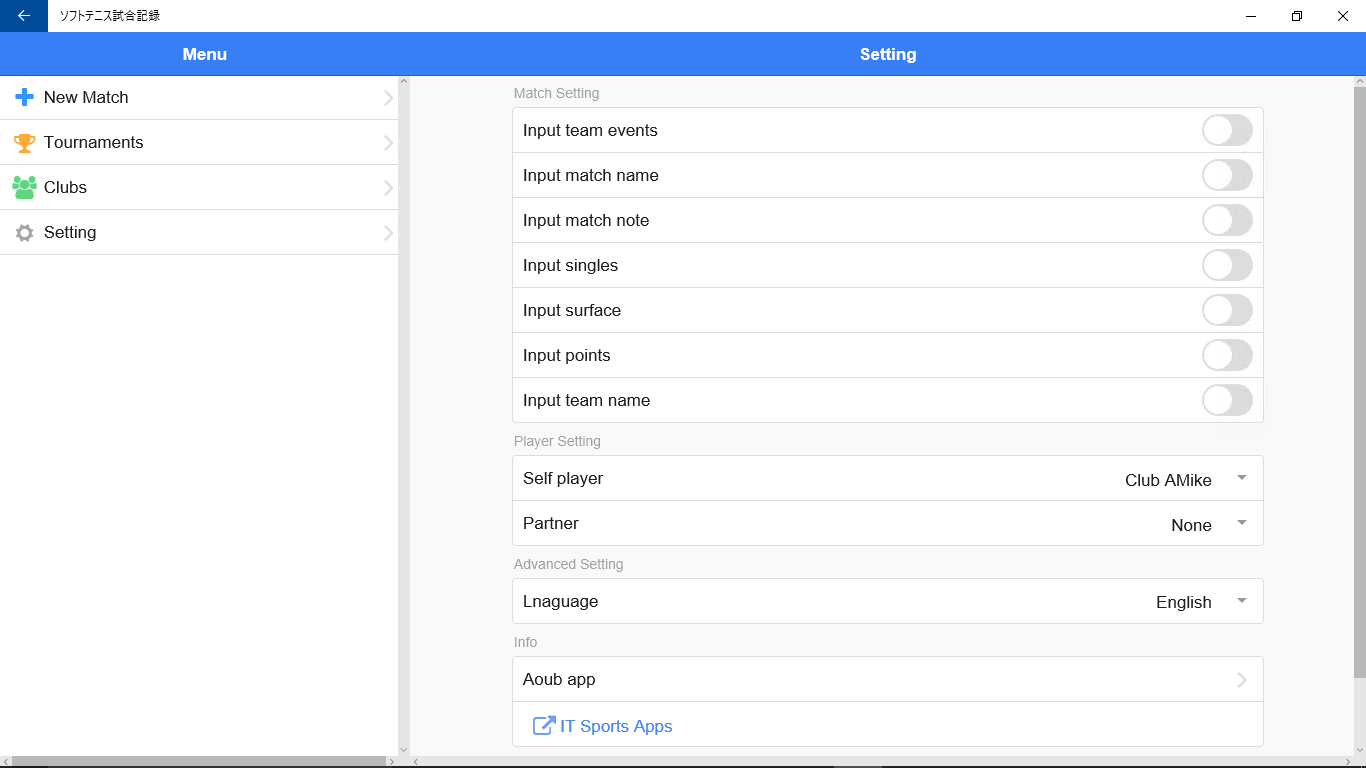This screenshot has height=768, width=1366.
Task: Click external link icon beside IT Sports Apps
Action: (544, 726)
